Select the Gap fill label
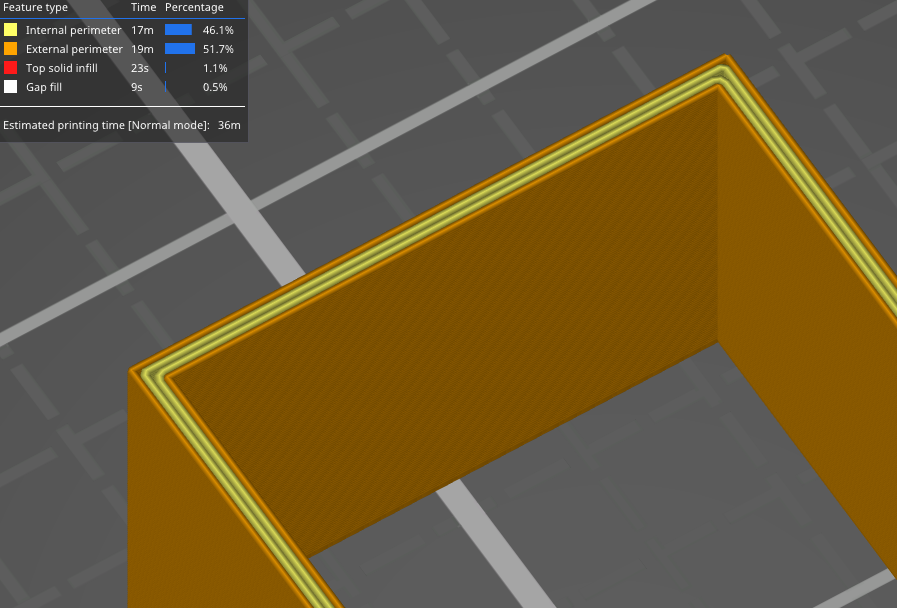Viewport: 897px width, 608px height. tap(43, 87)
